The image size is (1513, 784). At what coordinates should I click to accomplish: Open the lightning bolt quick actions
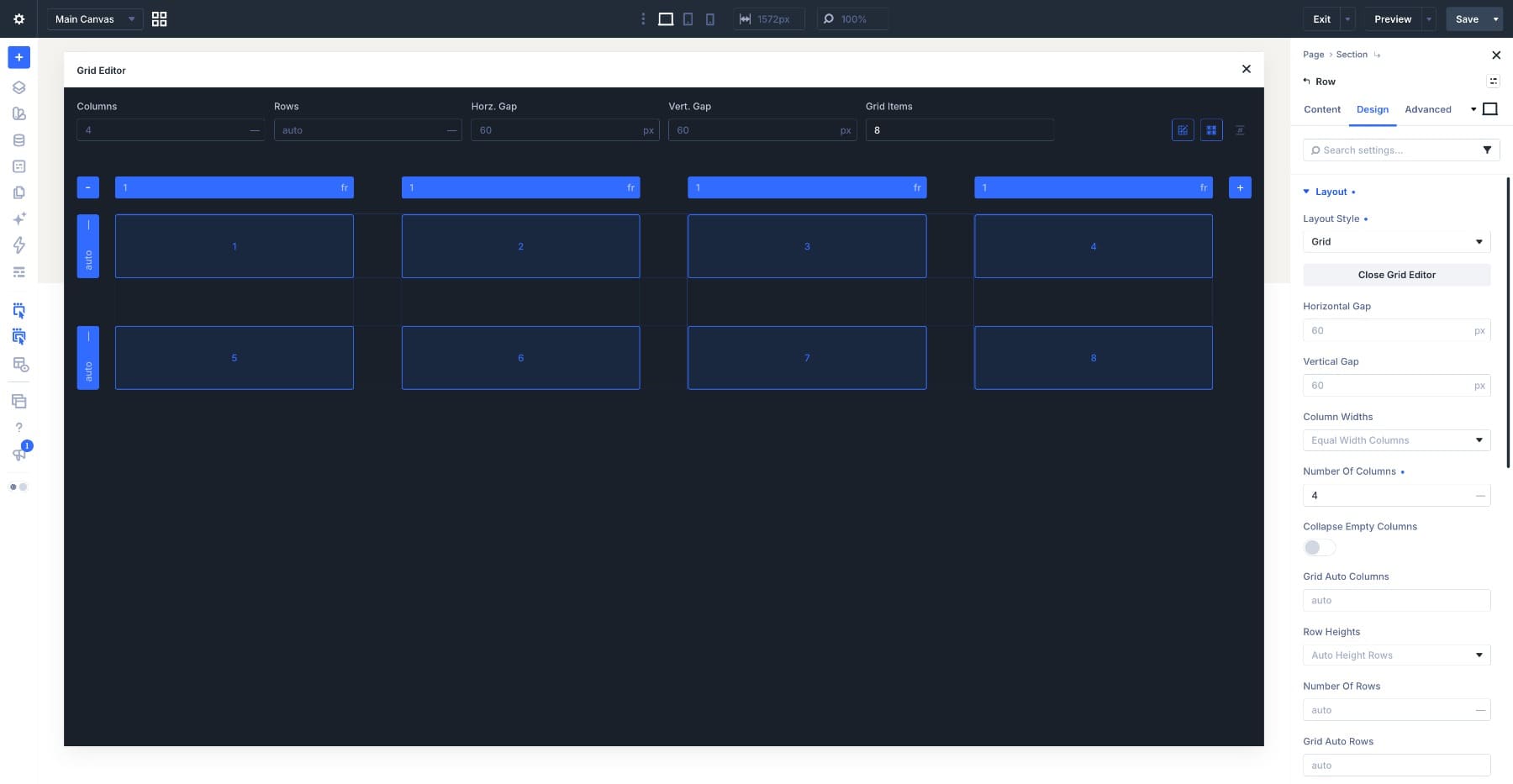click(x=18, y=245)
